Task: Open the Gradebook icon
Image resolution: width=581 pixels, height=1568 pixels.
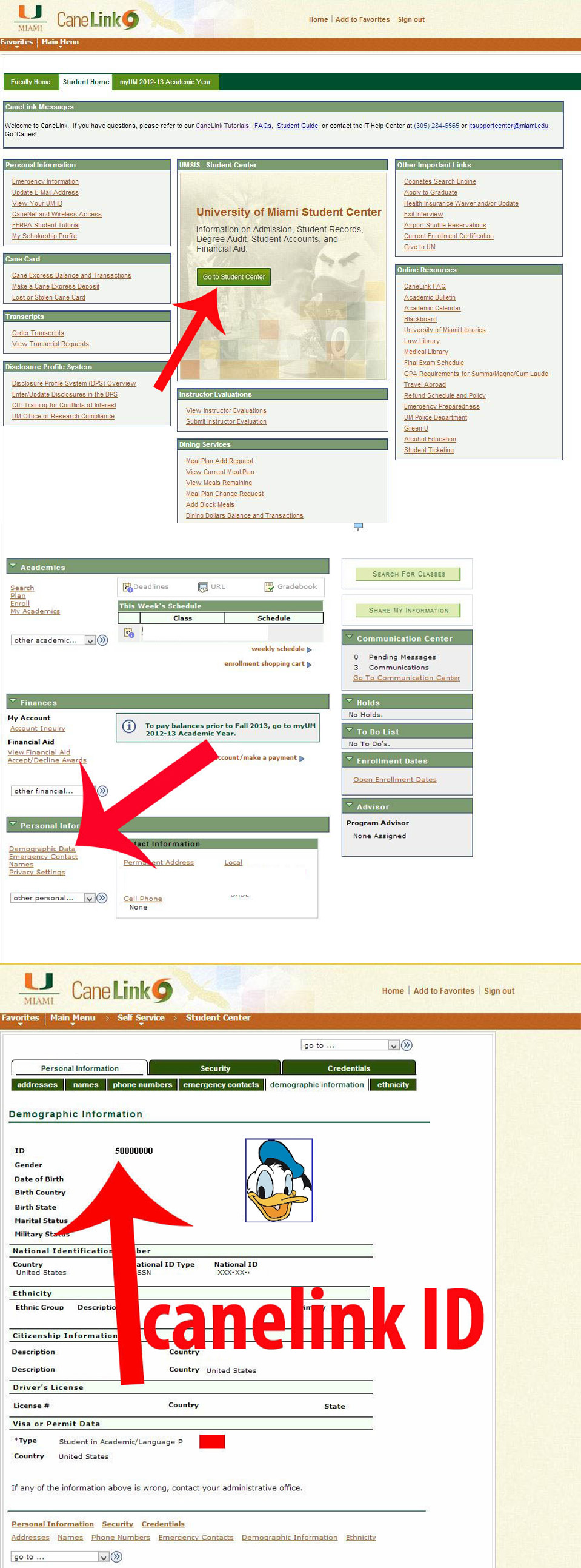Action: tap(269, 587)
